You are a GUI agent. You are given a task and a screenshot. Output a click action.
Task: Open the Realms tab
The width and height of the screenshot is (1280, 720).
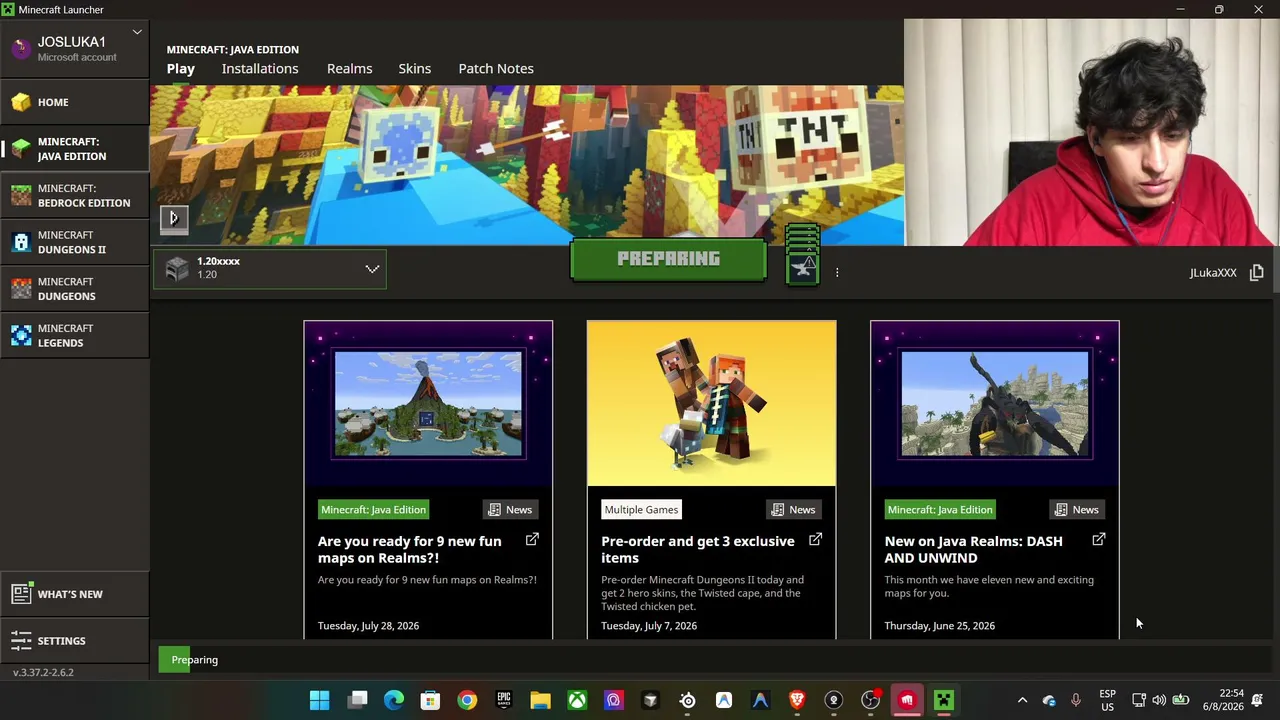[x=349, y=69]
